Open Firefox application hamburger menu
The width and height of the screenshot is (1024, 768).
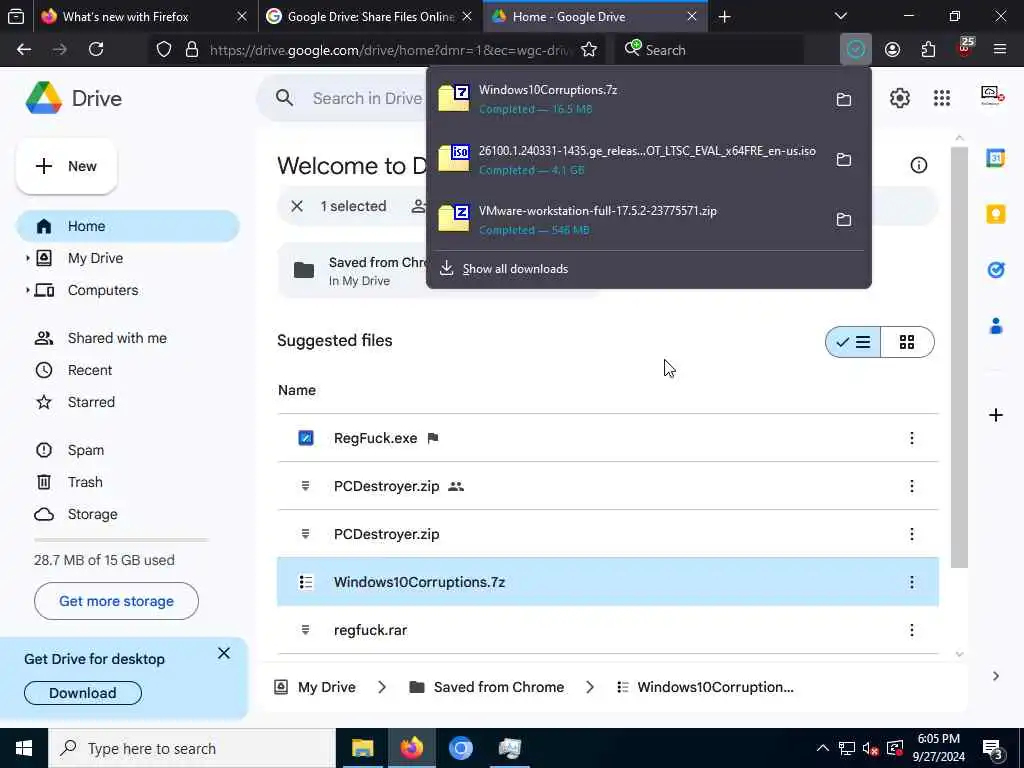(1000, 50)
